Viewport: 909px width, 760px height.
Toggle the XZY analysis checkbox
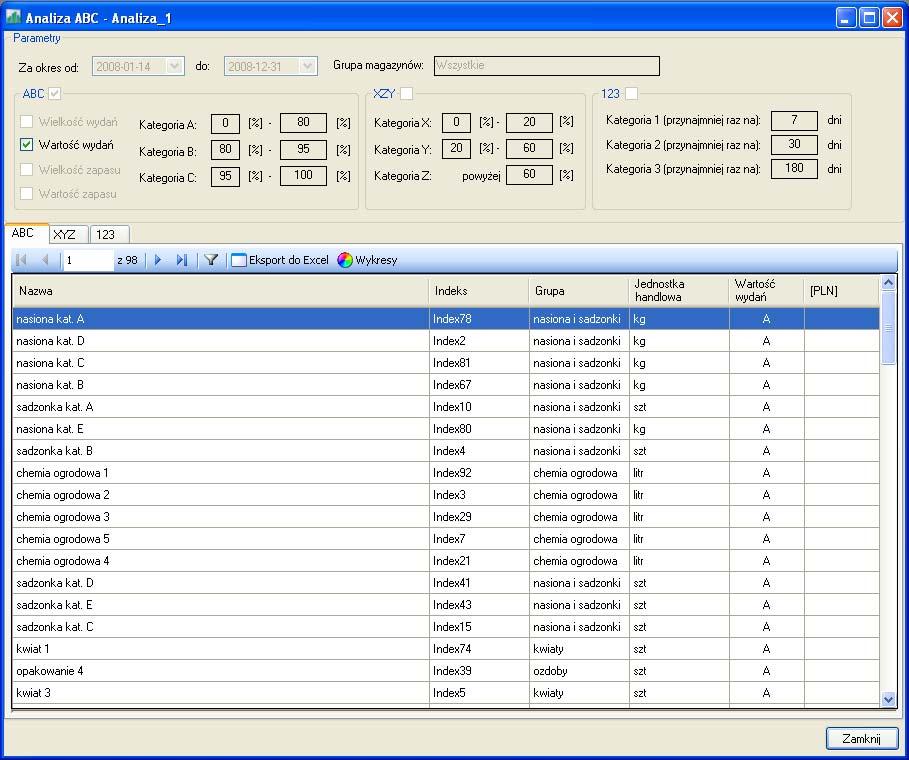tap(407, 93)
